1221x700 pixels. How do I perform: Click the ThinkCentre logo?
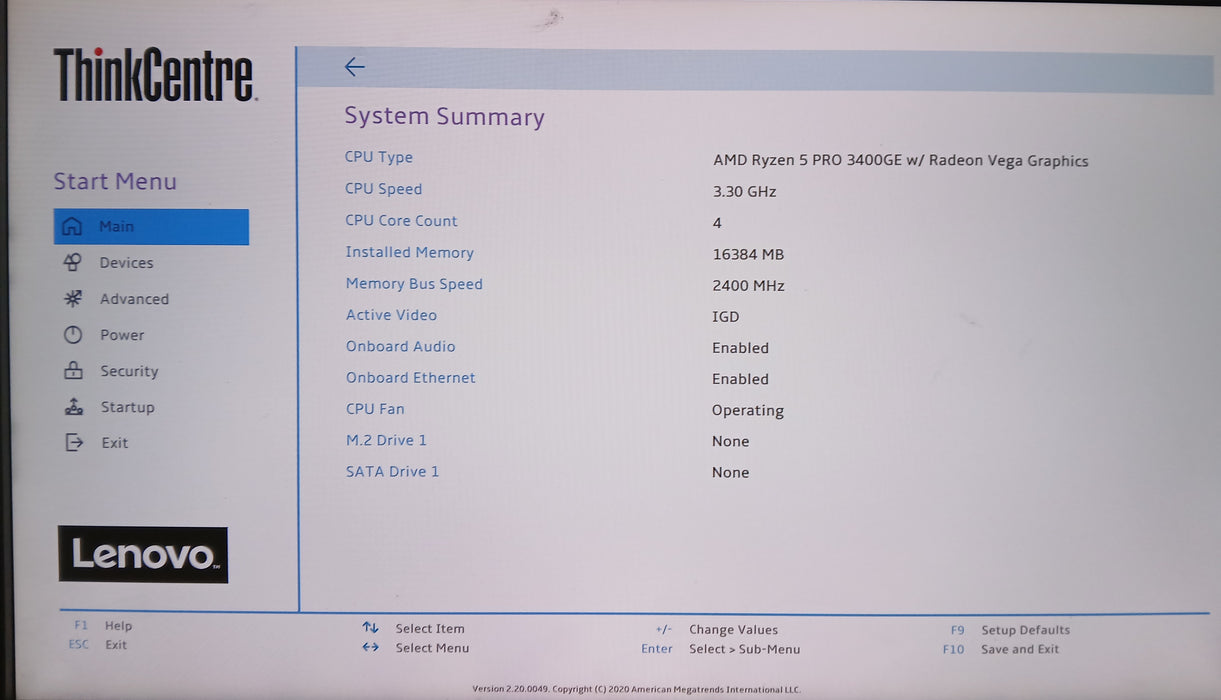[155, 76]
